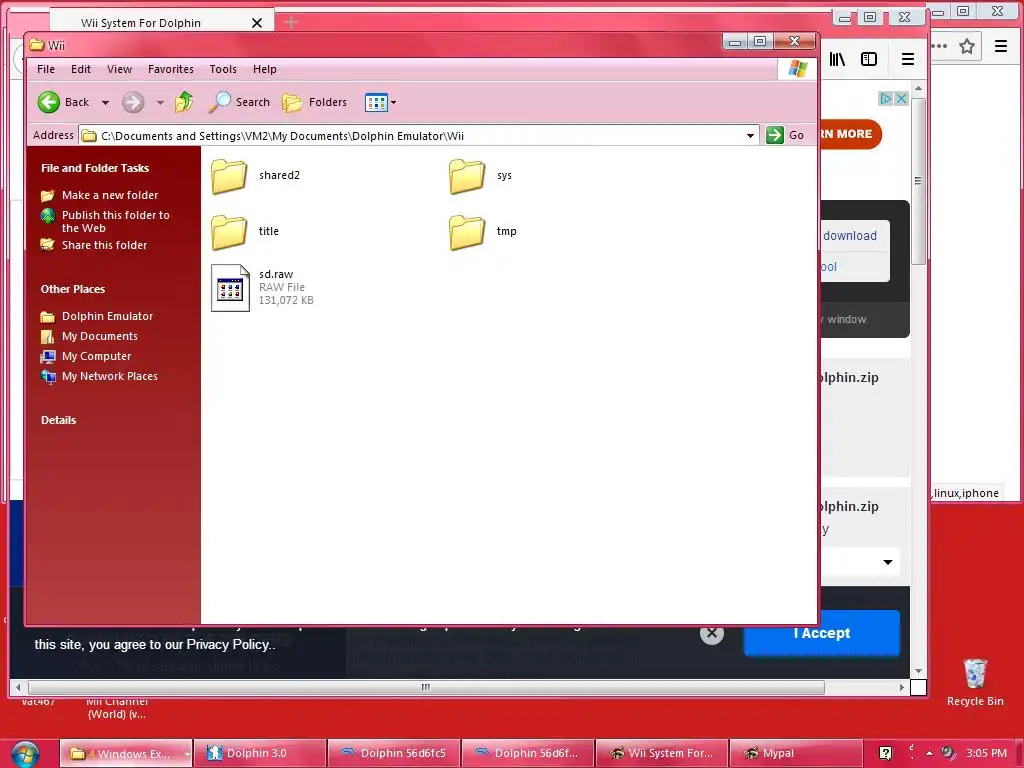Screen dimensions: 1024x768
Task: Click the I Accept cookie button
Action: [822, 633]
